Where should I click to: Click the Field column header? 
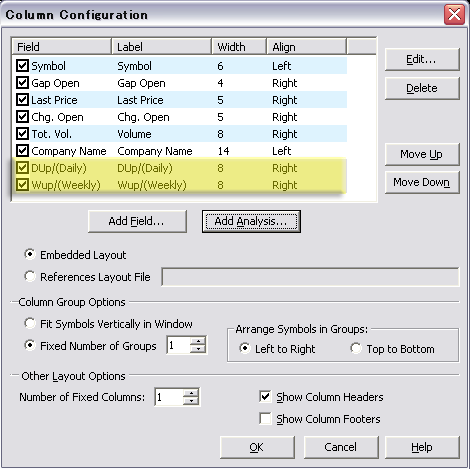point(61,47)
